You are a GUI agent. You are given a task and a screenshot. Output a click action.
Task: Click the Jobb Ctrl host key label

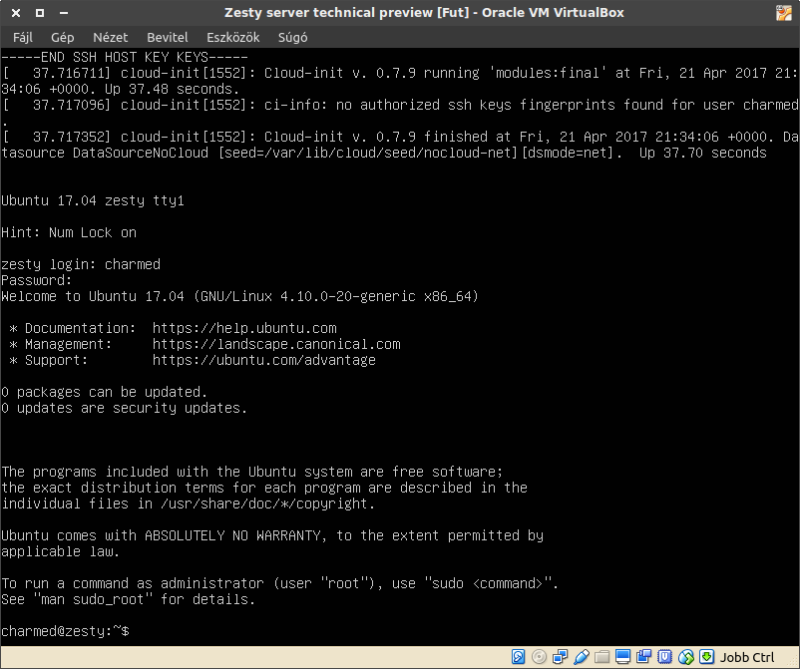click(747, 657)
